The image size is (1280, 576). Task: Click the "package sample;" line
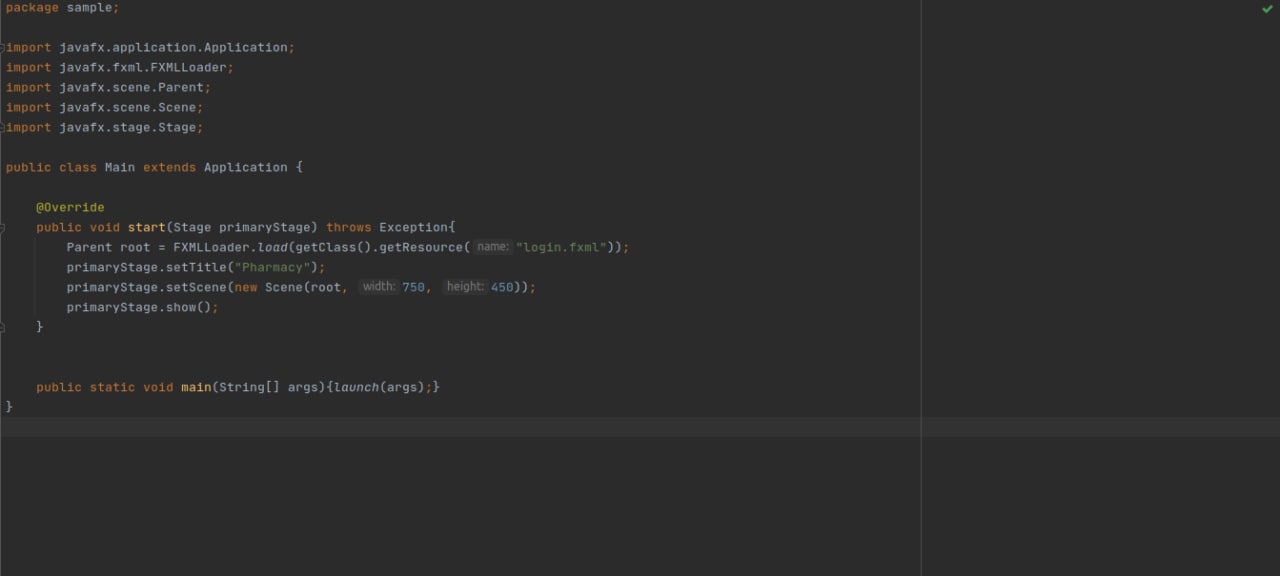[62, 8]
